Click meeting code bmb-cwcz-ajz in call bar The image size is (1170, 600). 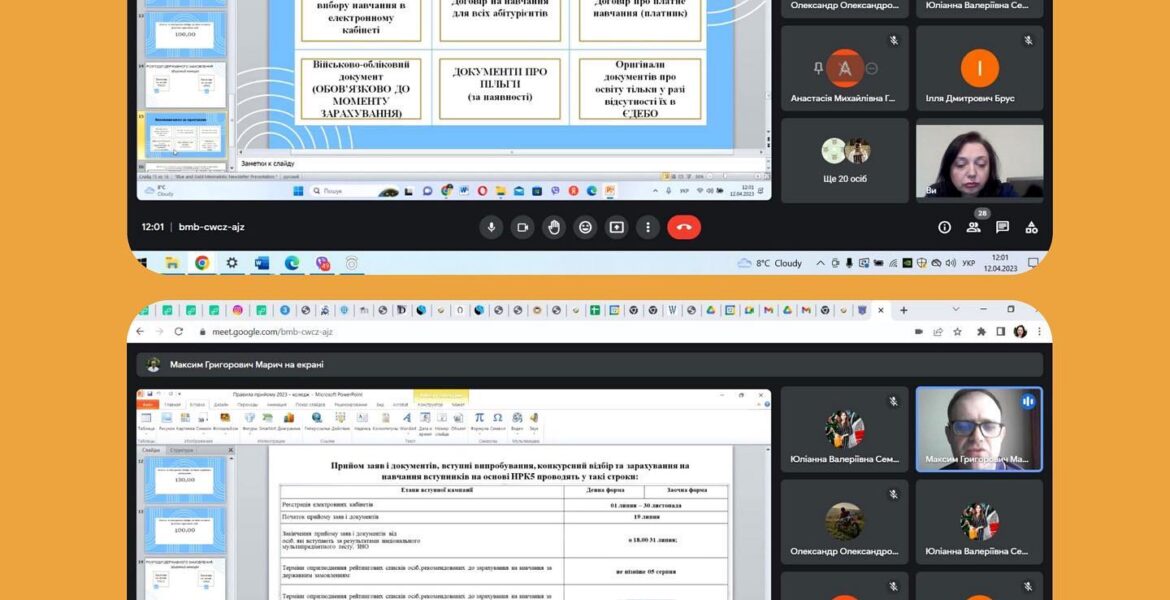point(211,227)
